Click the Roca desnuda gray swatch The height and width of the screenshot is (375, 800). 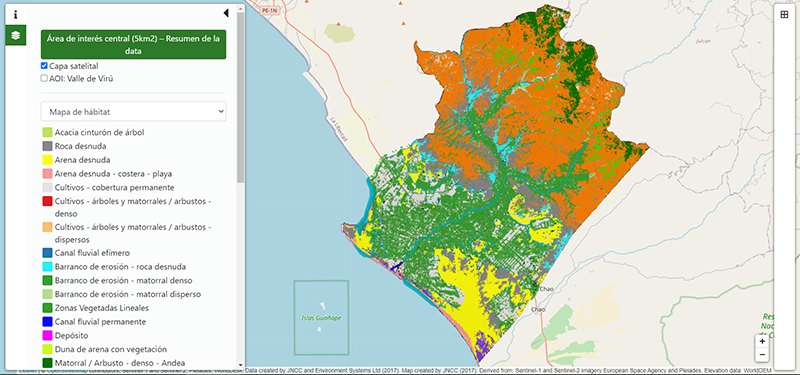click(47, 146)
